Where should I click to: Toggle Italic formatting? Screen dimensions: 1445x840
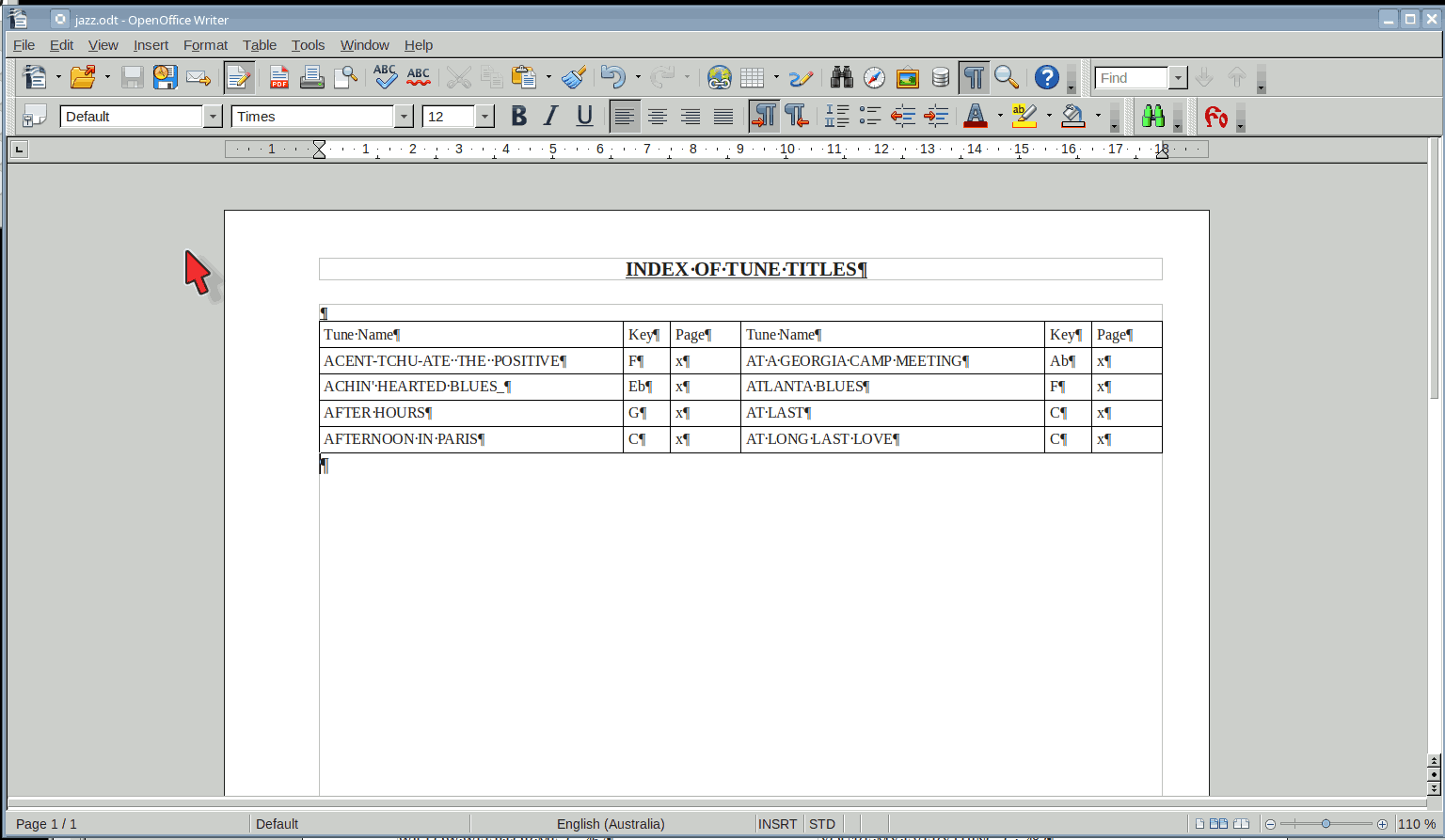point(551,116)
